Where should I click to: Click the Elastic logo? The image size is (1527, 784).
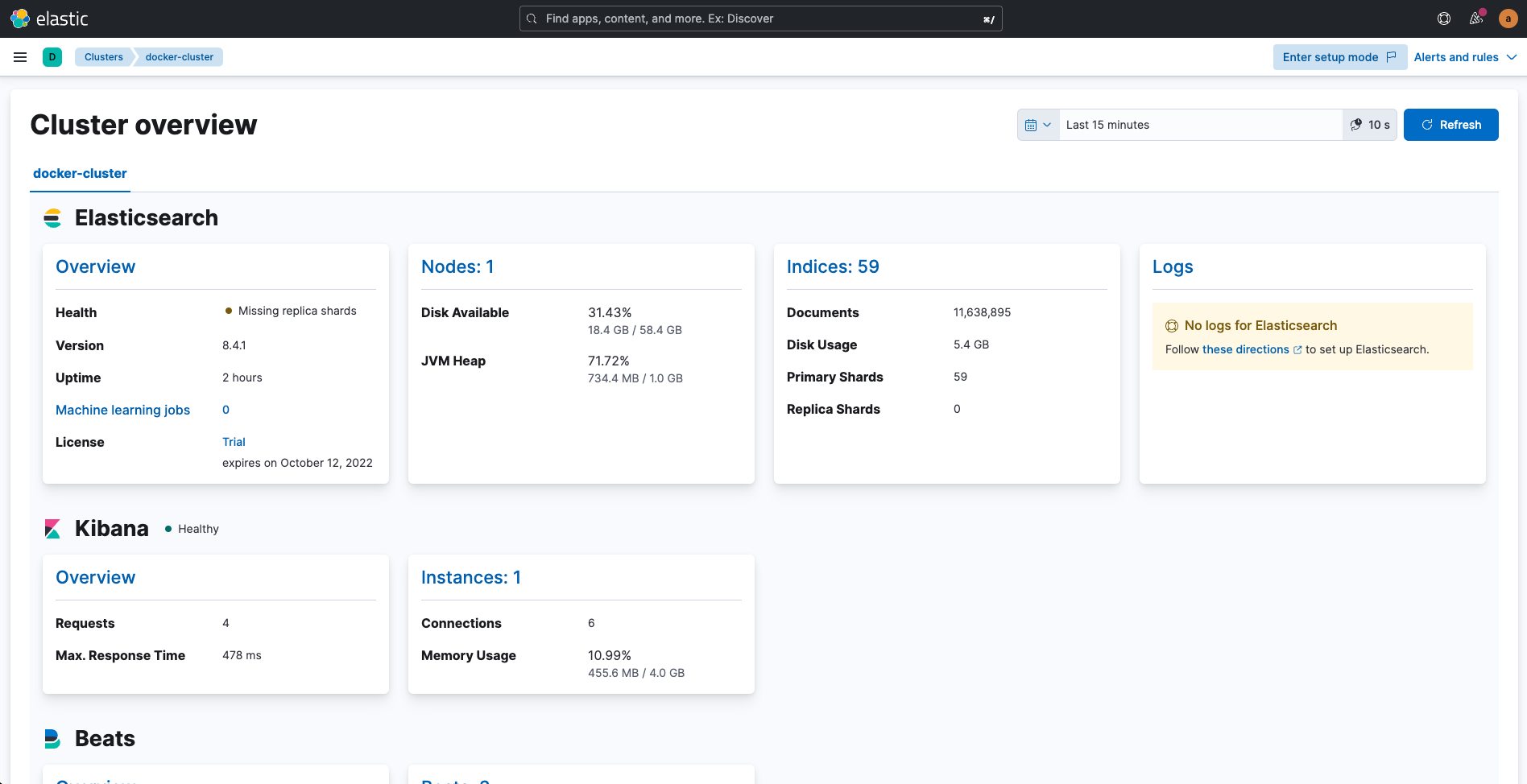pos(49,19)
